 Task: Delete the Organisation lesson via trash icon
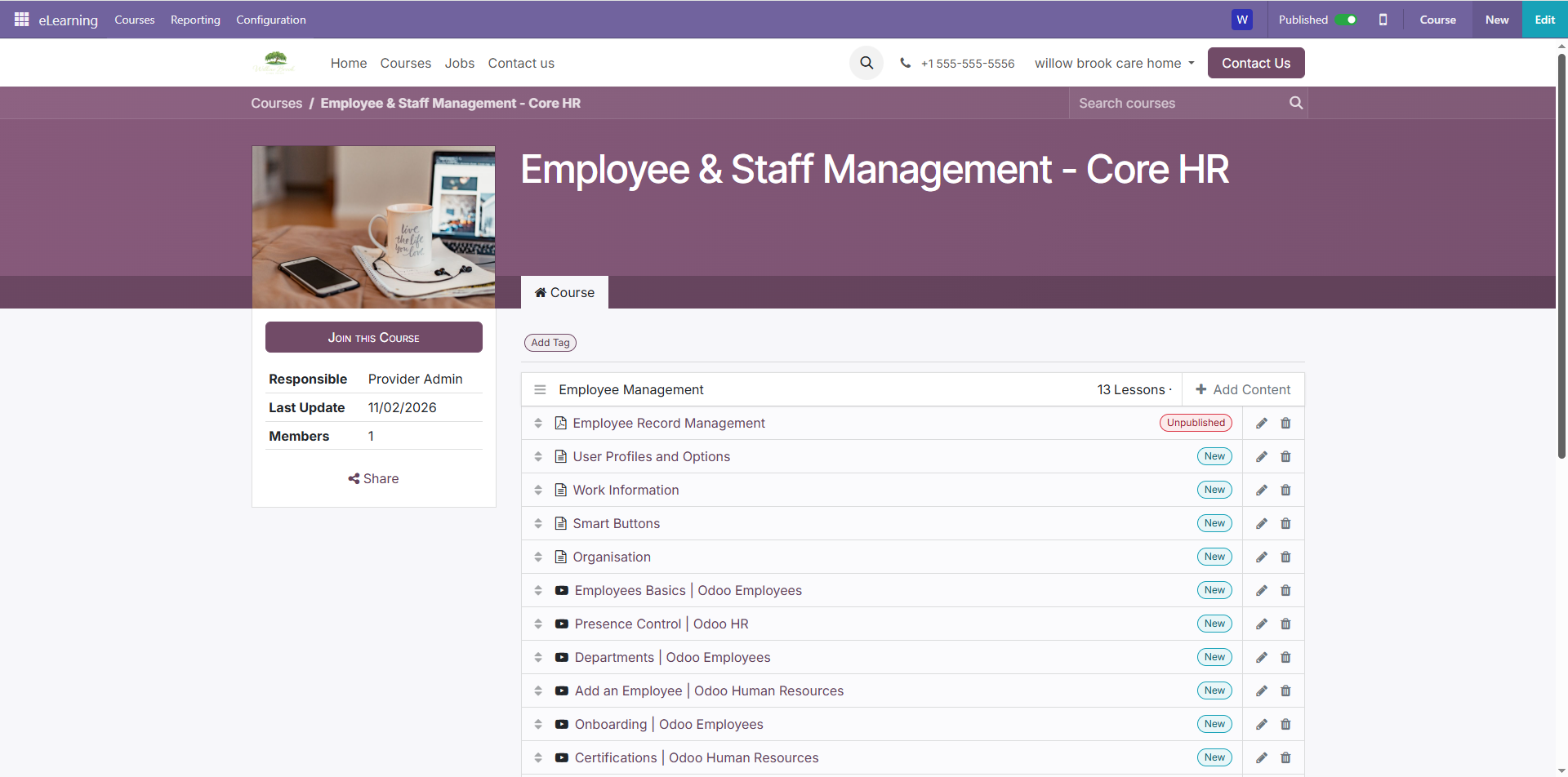pyautogui.click(x=1285, y=557)
